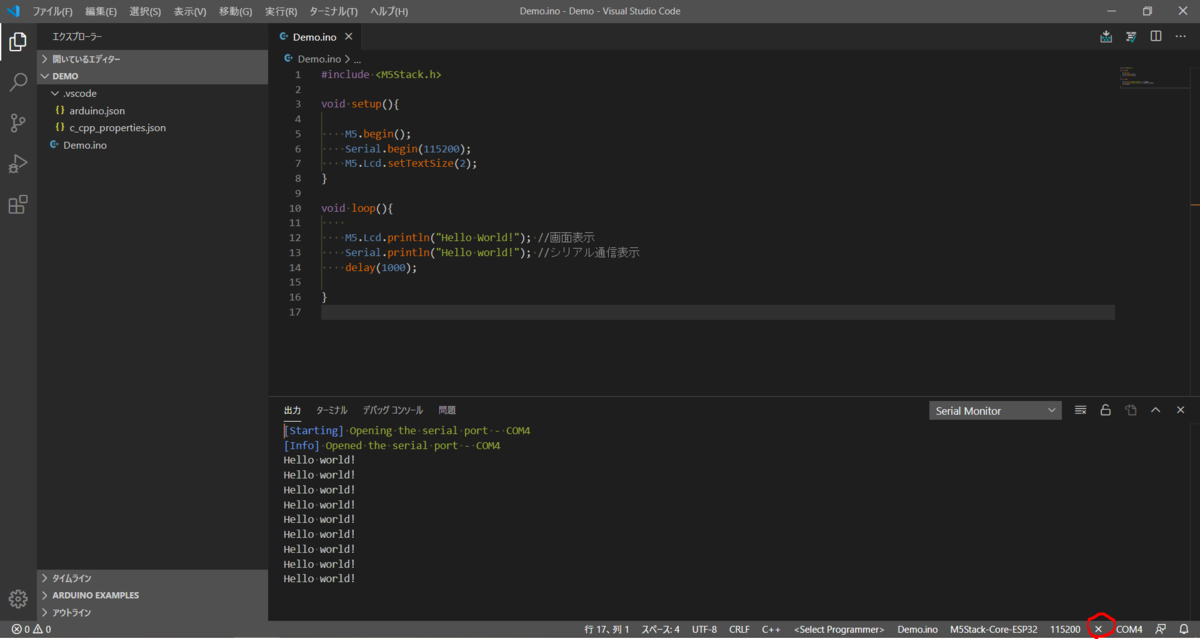Viewport: 1200px width, 639px height.
Task: Select COM4 serial port in status bar
Action: click(1129, 630)
